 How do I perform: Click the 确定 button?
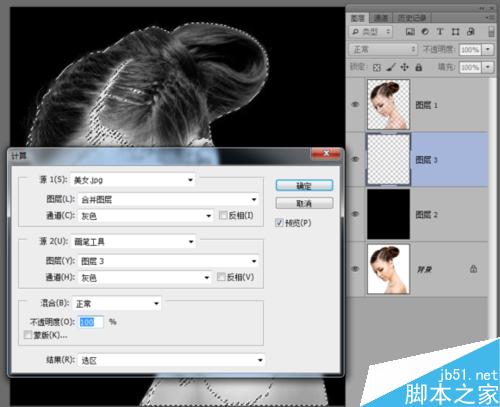click(304, 186)
